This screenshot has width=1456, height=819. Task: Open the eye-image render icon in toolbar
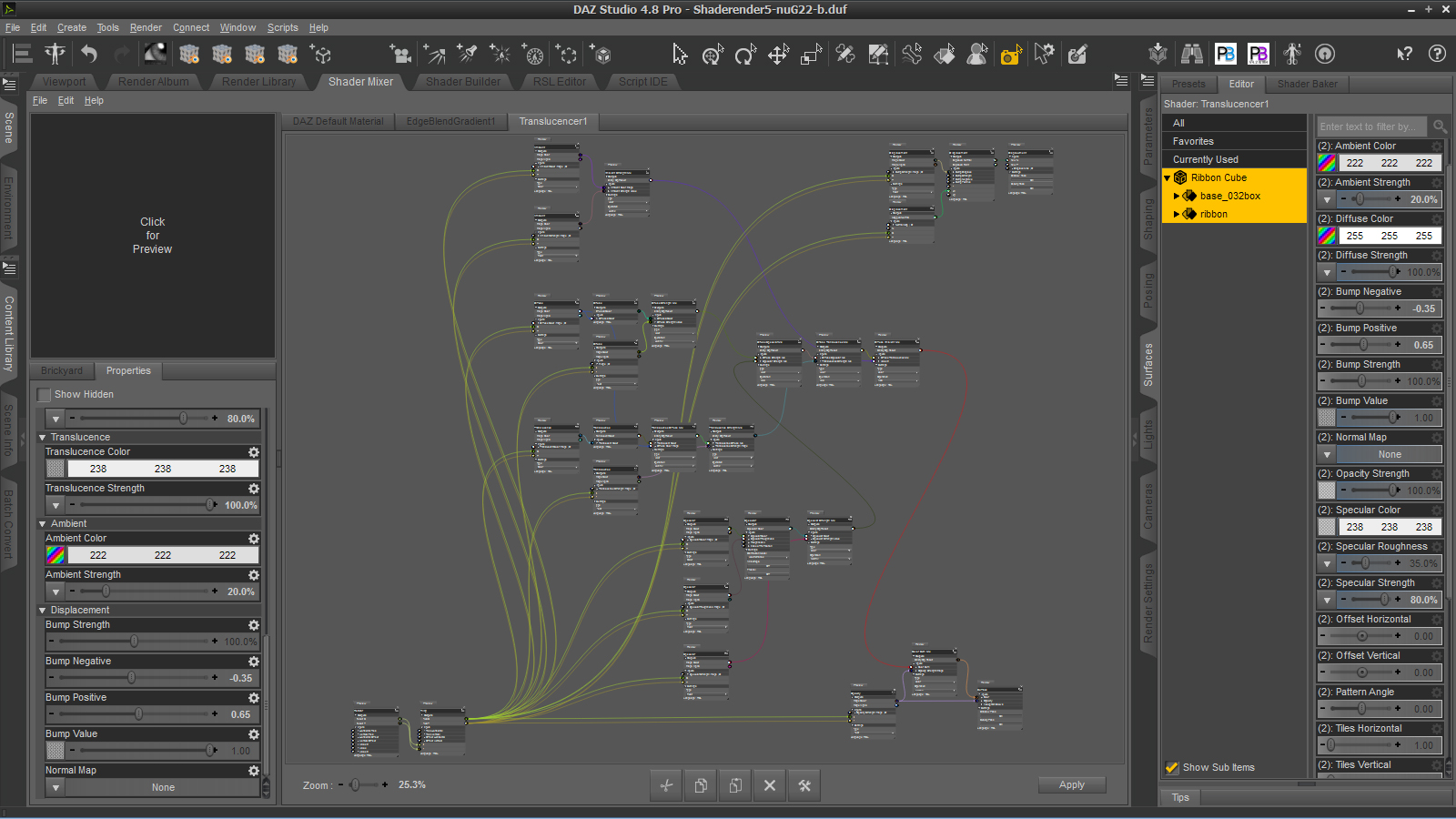pyautogui.click(x=155, y=54)
